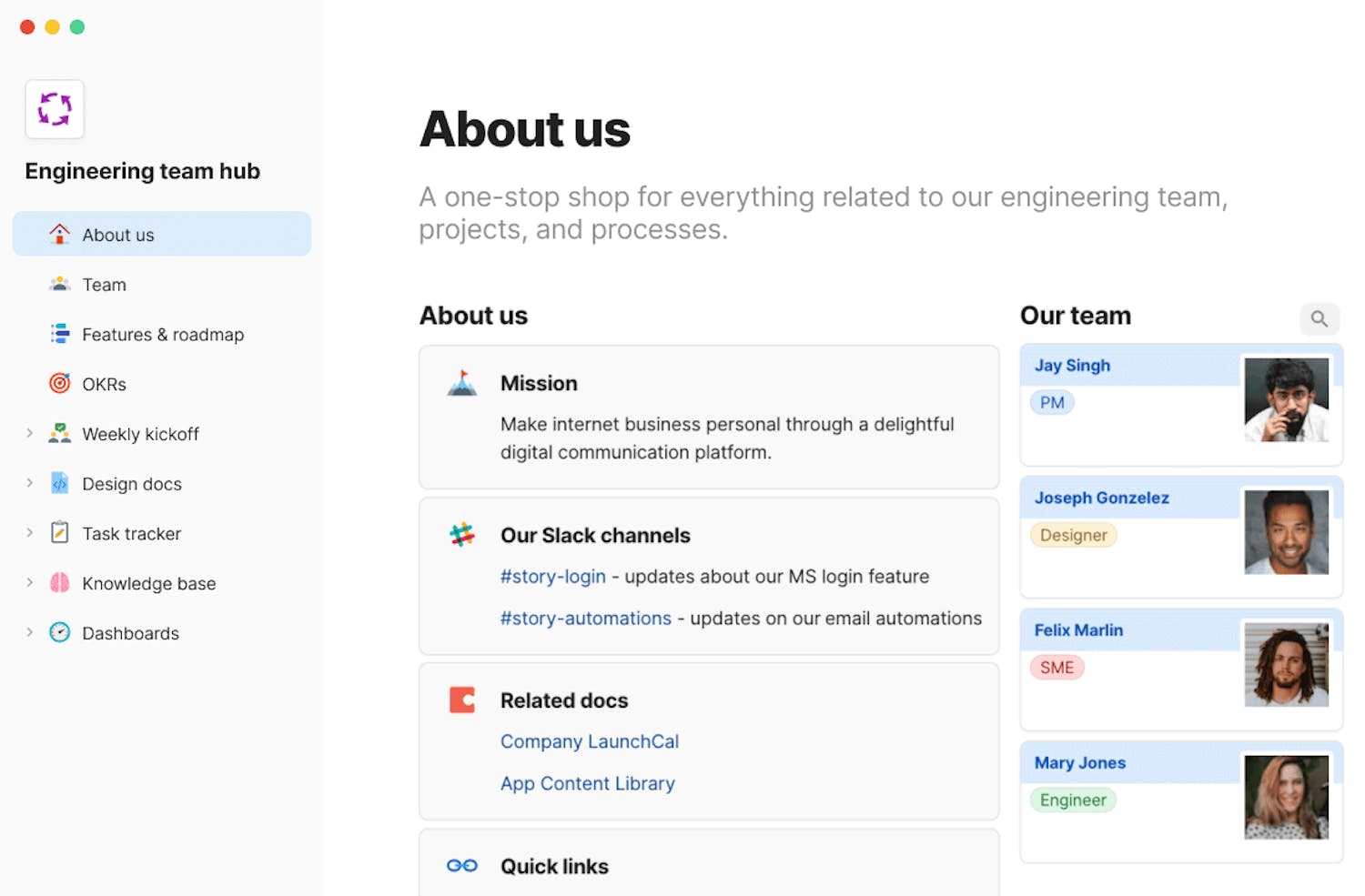Viewport: 1365px width, 896px height.
Task: Expand the Design docs chevron
Action: 29,484
